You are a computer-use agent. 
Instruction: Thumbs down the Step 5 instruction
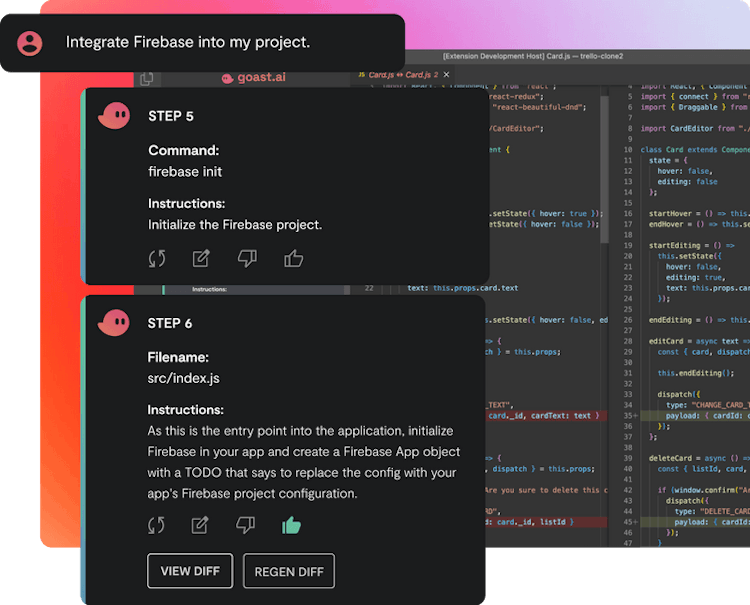[x=247, y=259]
